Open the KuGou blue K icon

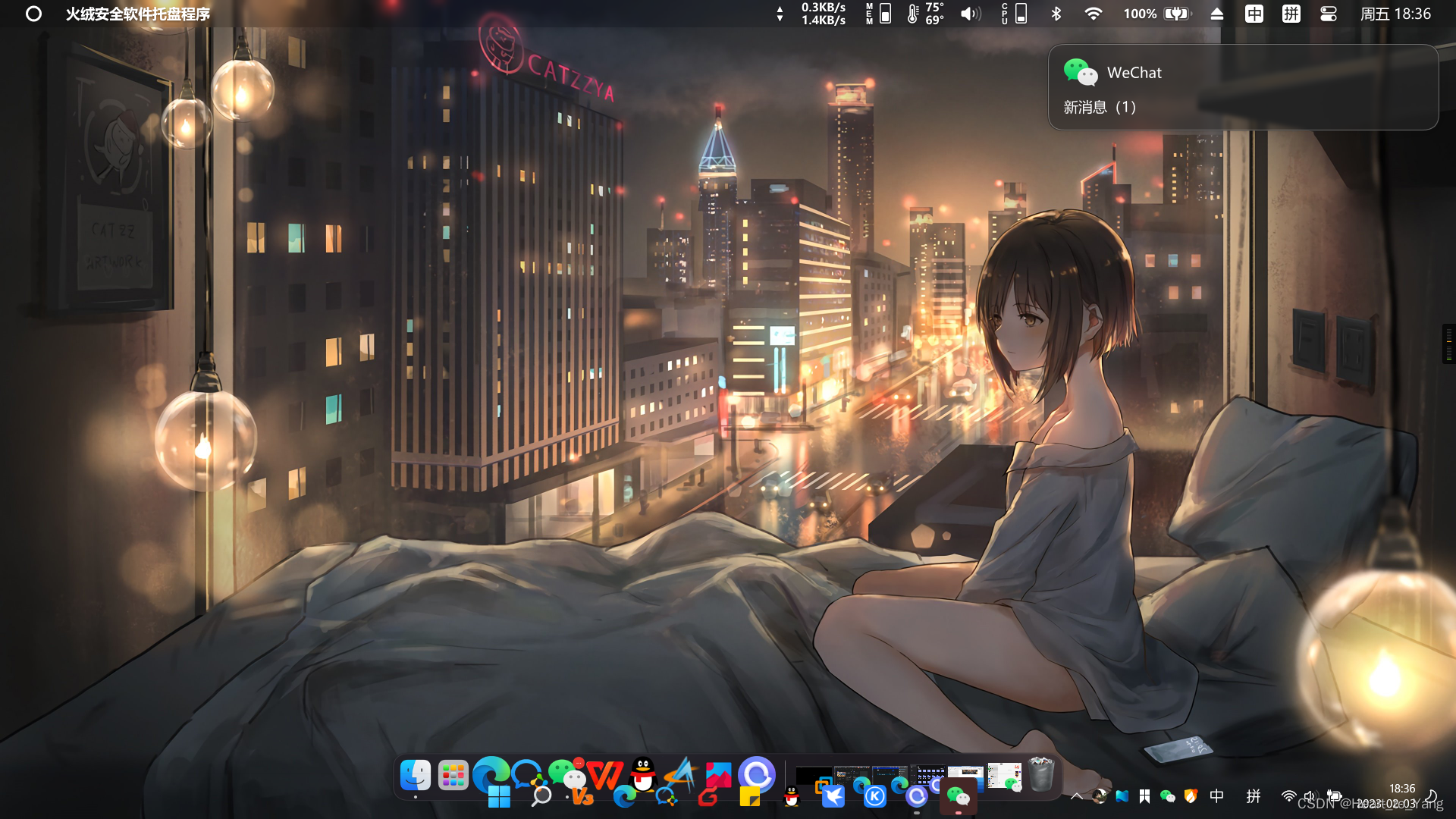pyautogui.click(x=874, y=797)
